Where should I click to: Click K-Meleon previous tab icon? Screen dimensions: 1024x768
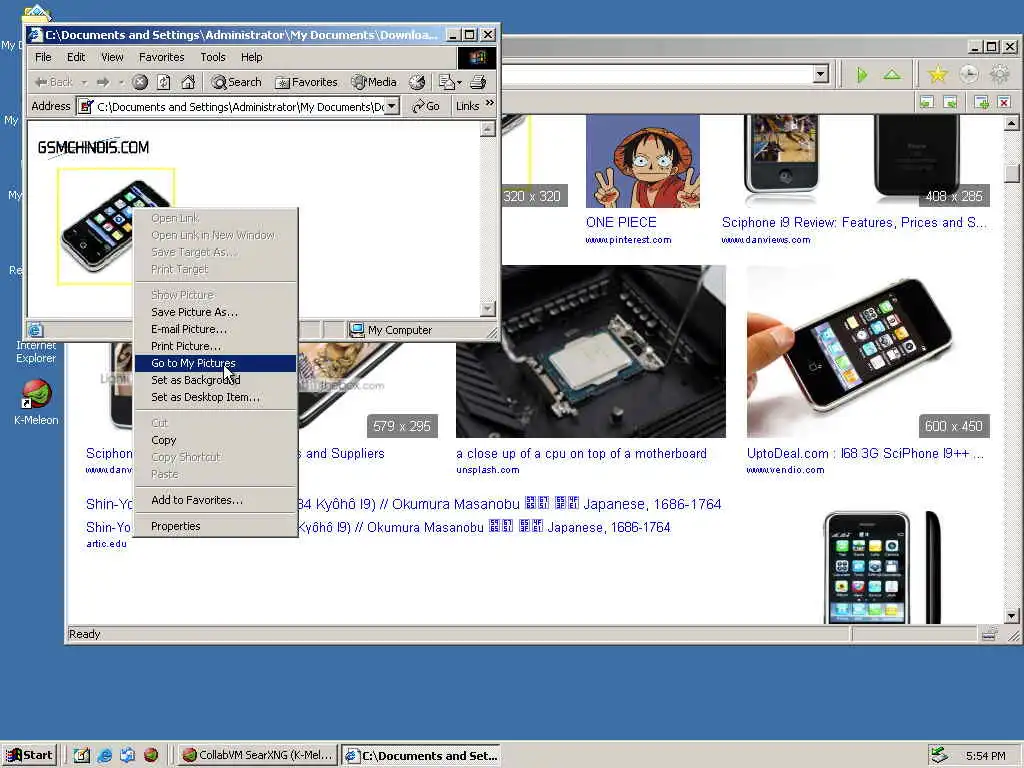tap(926, 102)
